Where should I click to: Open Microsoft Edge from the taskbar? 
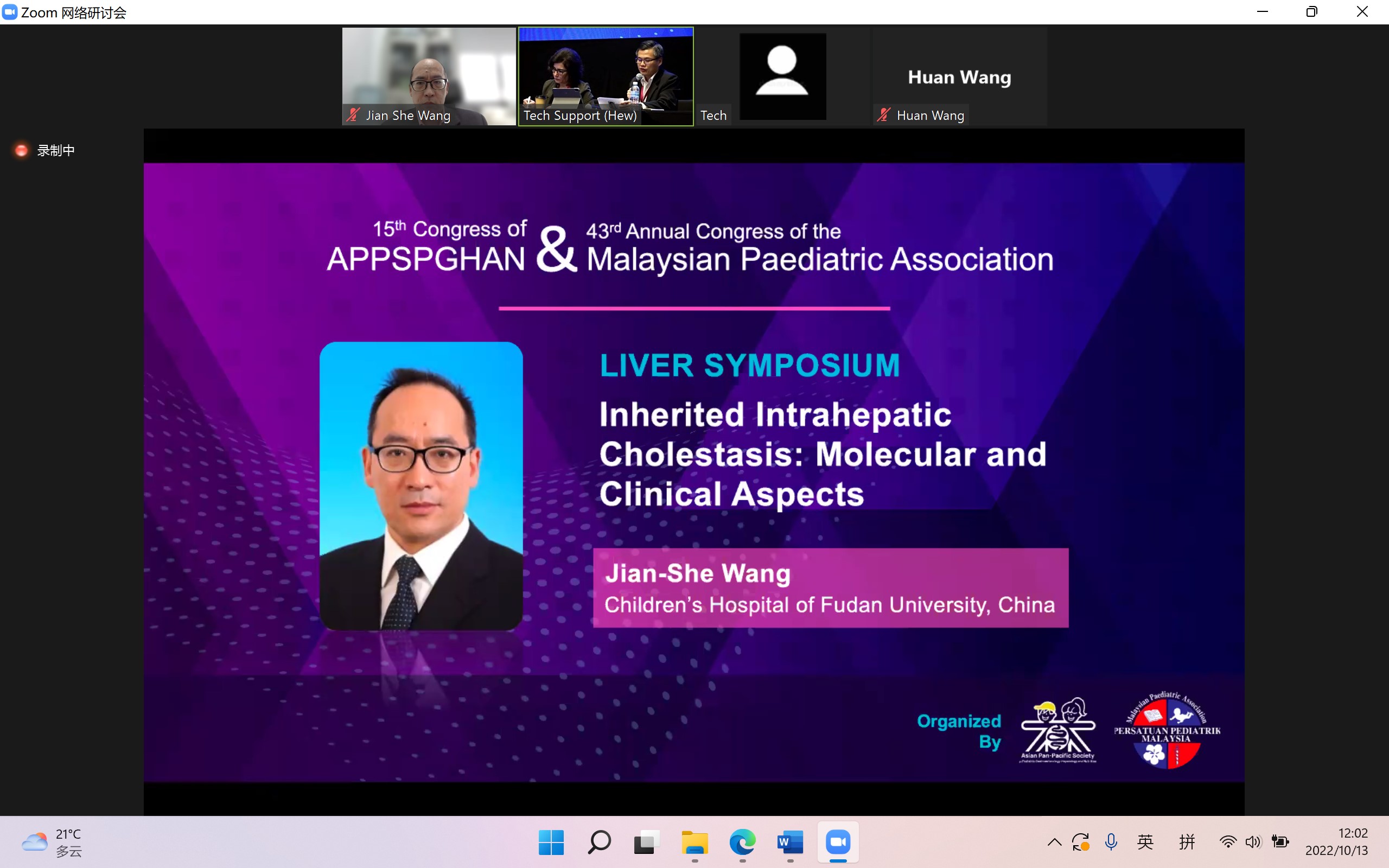coord(742,842)
